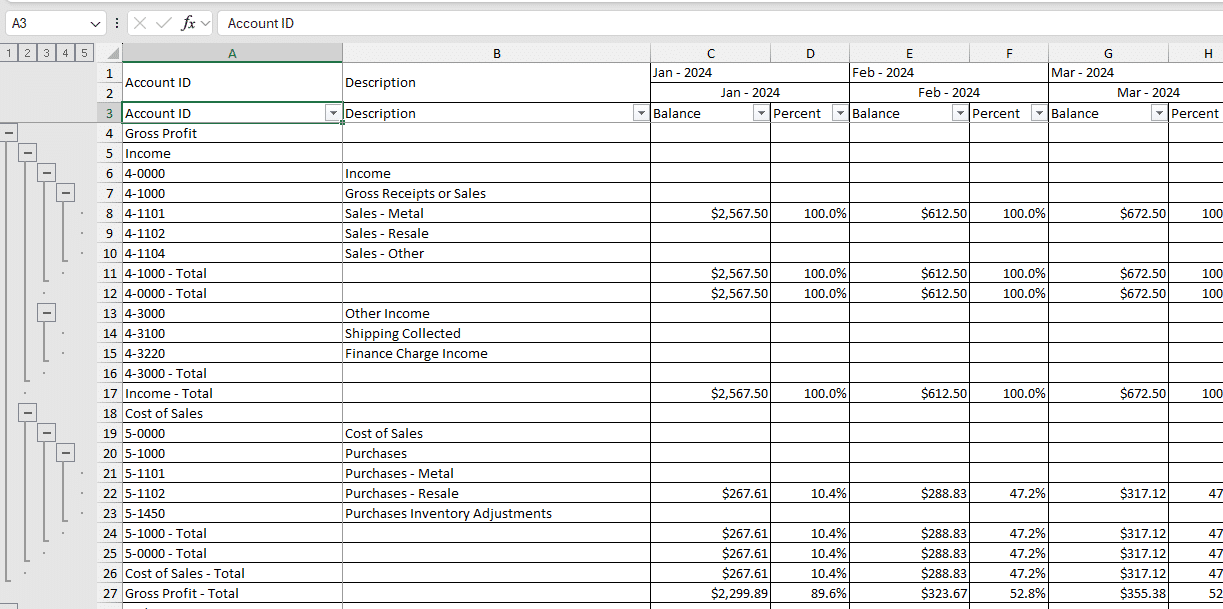Open the Balance filter in column E
Screen dimensions: 1223x609
[x=960, y=114]
